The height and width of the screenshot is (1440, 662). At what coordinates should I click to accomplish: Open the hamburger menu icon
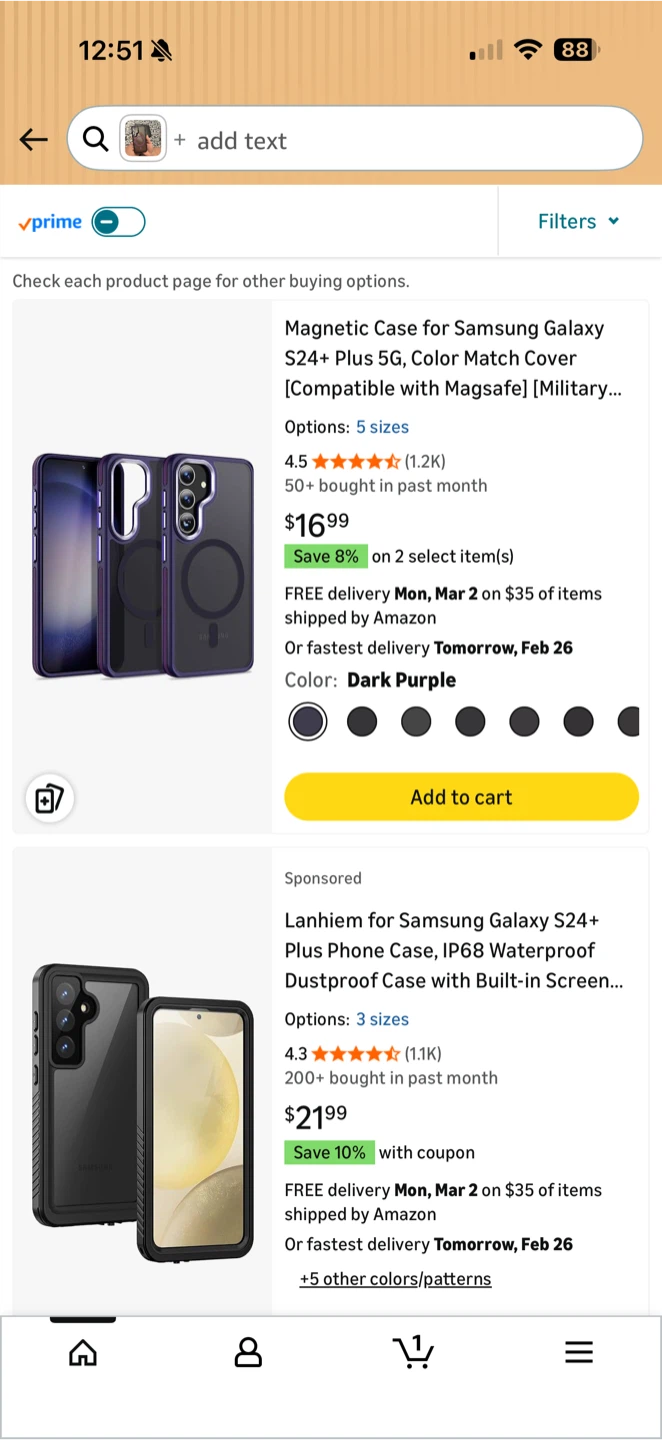pyautogui.click(x=579, y=1353)
